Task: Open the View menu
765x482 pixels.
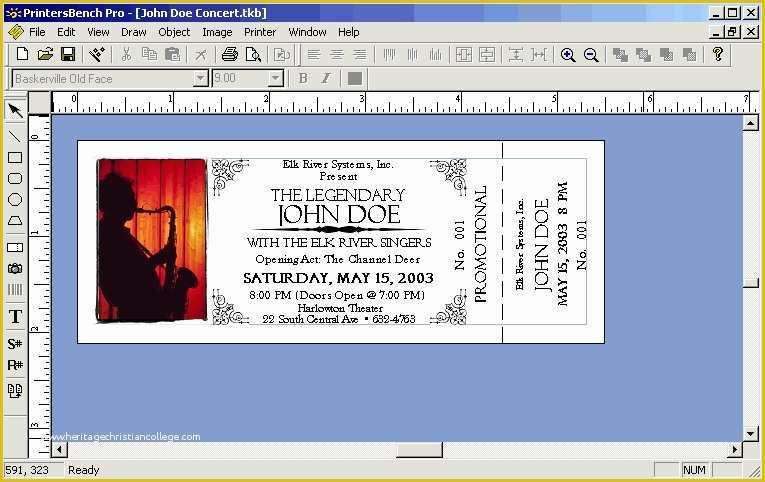Action: click(98, 32)
